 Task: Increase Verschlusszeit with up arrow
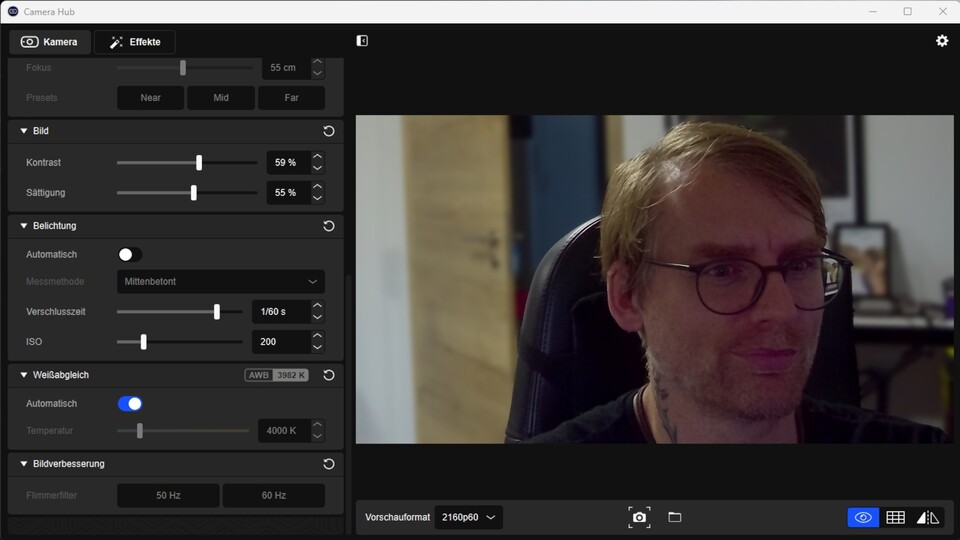click(x=317, y=306)
